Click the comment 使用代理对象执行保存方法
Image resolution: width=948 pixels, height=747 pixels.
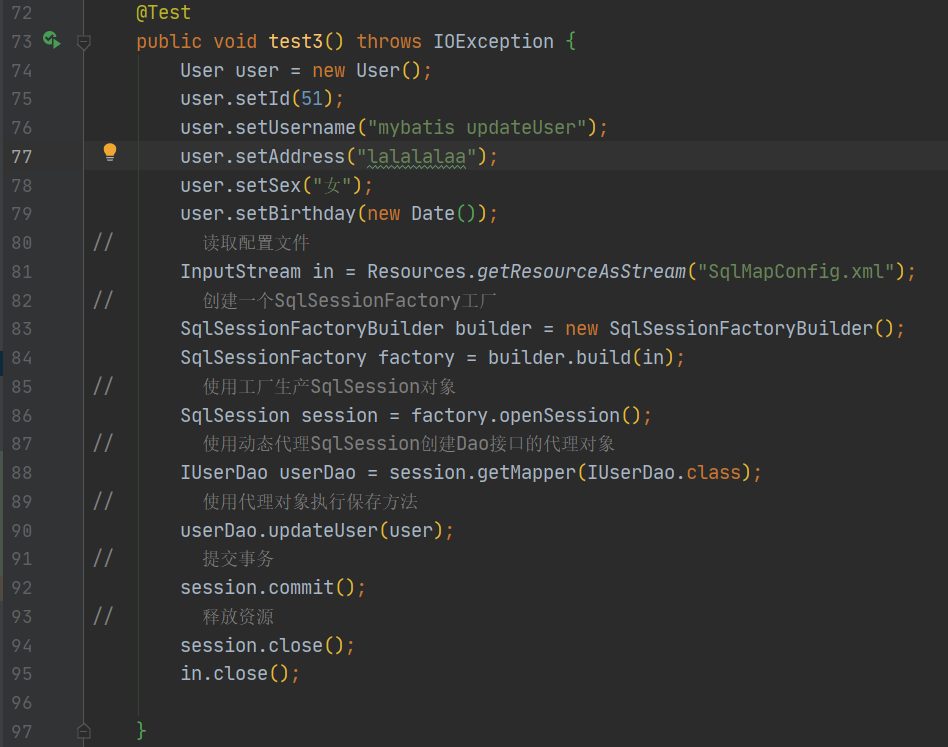tap(310, 502)
